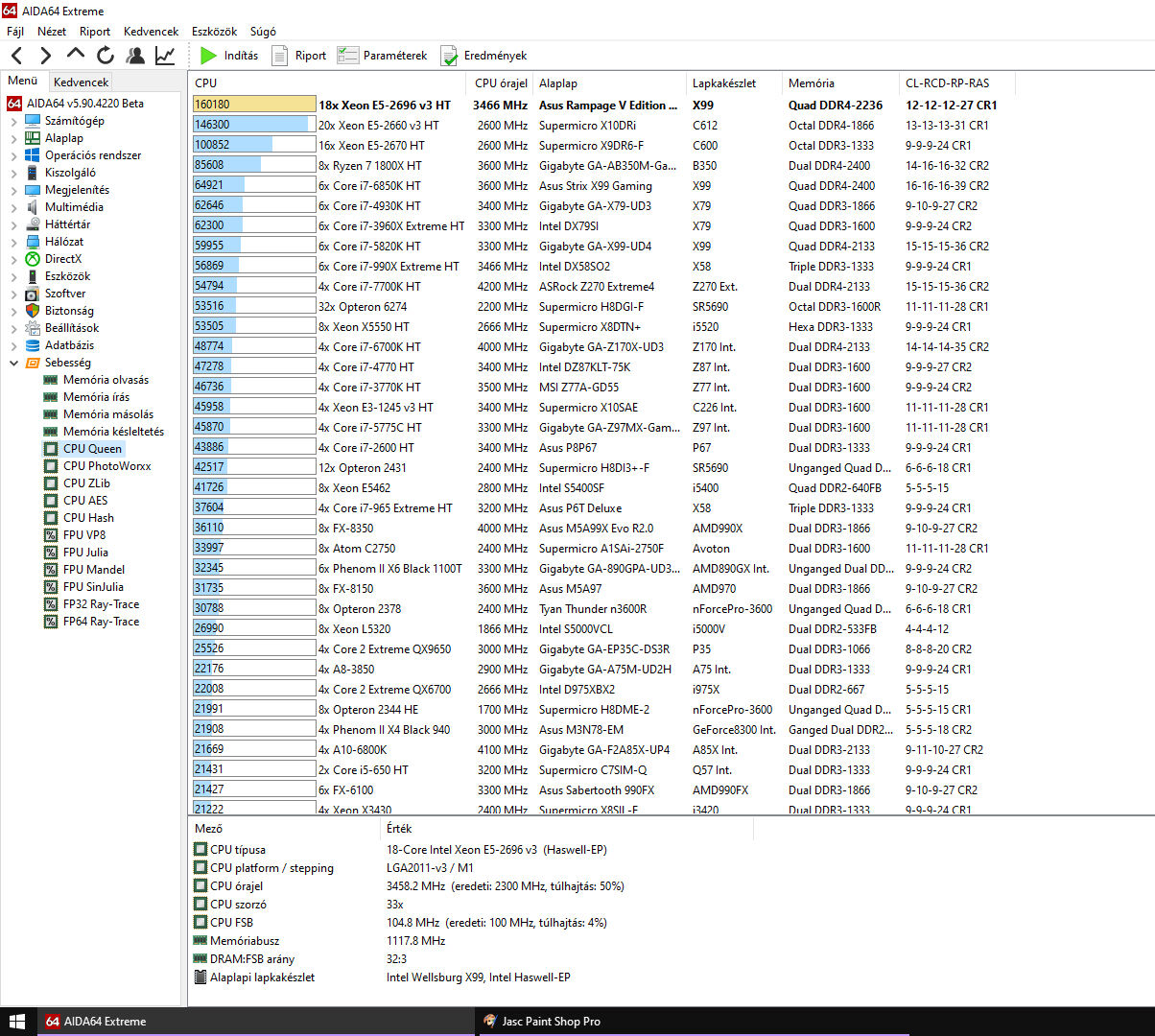The width and height of the screenshot is (1155, 1036).
Task: Select the Adatbázis tree icon
Action: (33, 345)
